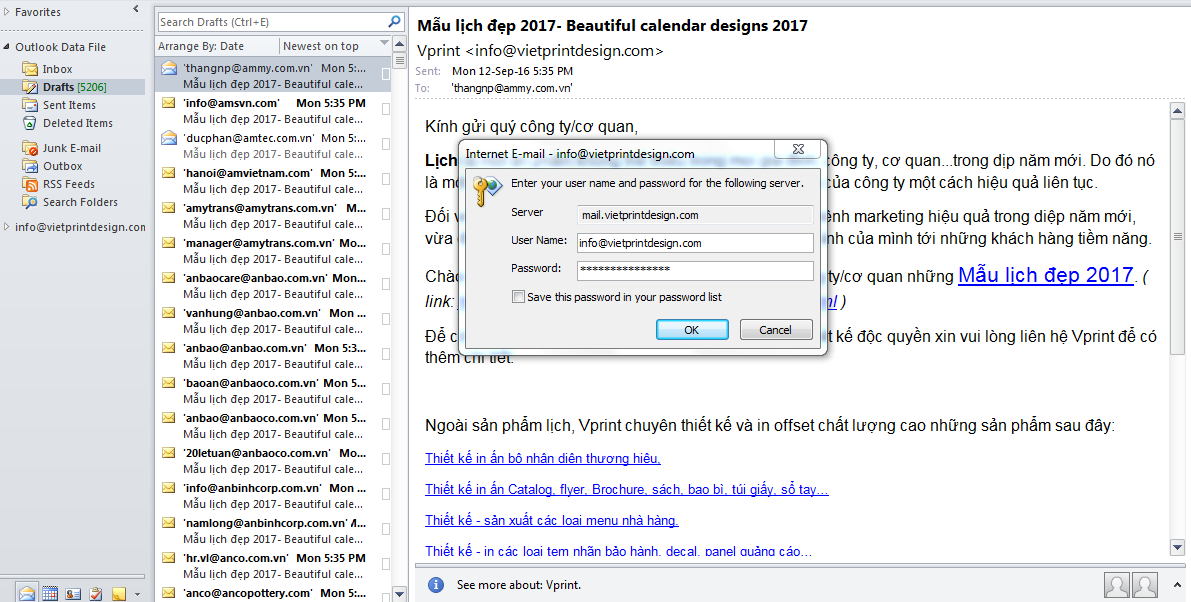The height and width of the screenshot is (602, 1191).
Task: Click the Password field in dialog
Action: (695, 270)
